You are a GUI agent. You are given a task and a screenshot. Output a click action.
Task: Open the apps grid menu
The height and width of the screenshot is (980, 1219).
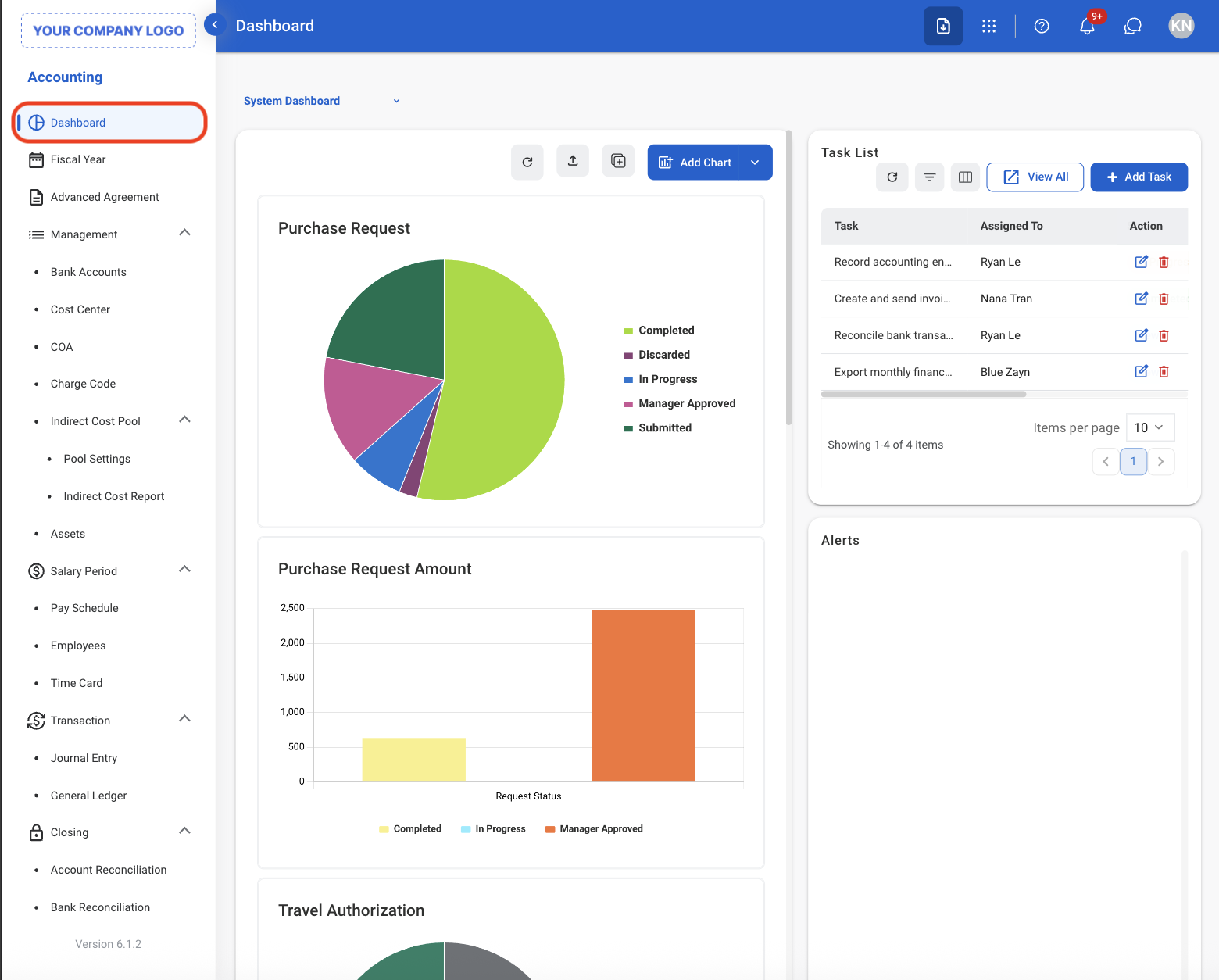pos(989,26)
